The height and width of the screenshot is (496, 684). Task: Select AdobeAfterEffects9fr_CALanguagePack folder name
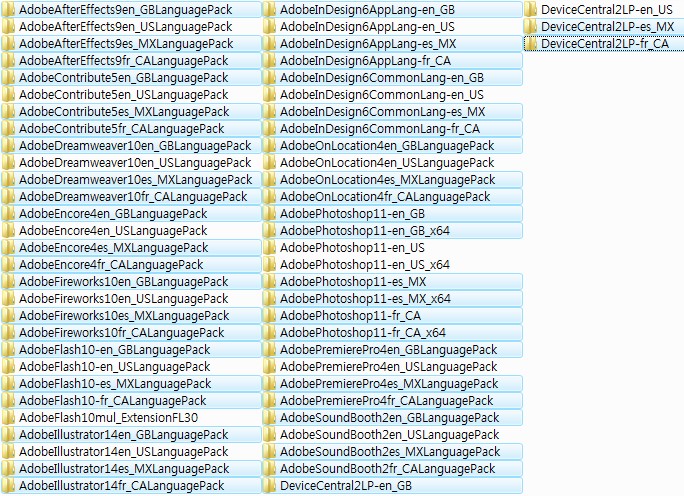pos(123,61)
